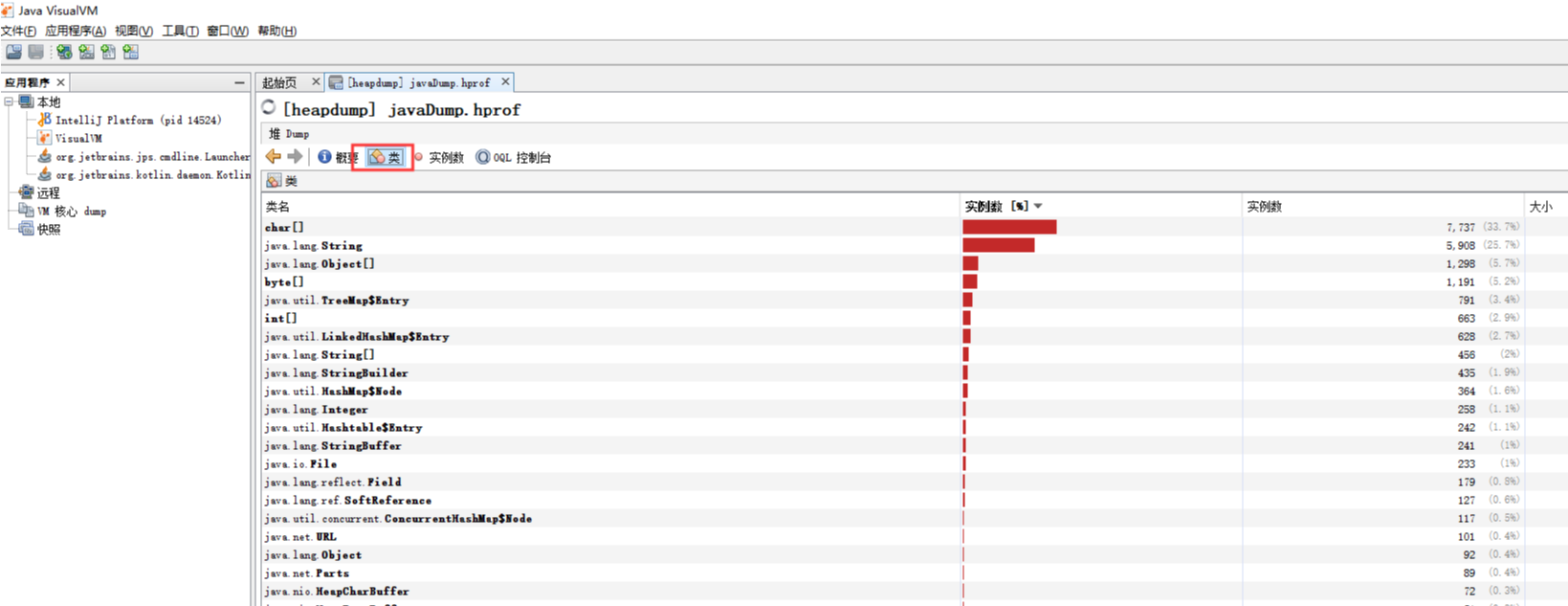Select the java.util.Hashtable$Entry row
Viewport: 1568px width, 606px height.
[x=915, y=427]
